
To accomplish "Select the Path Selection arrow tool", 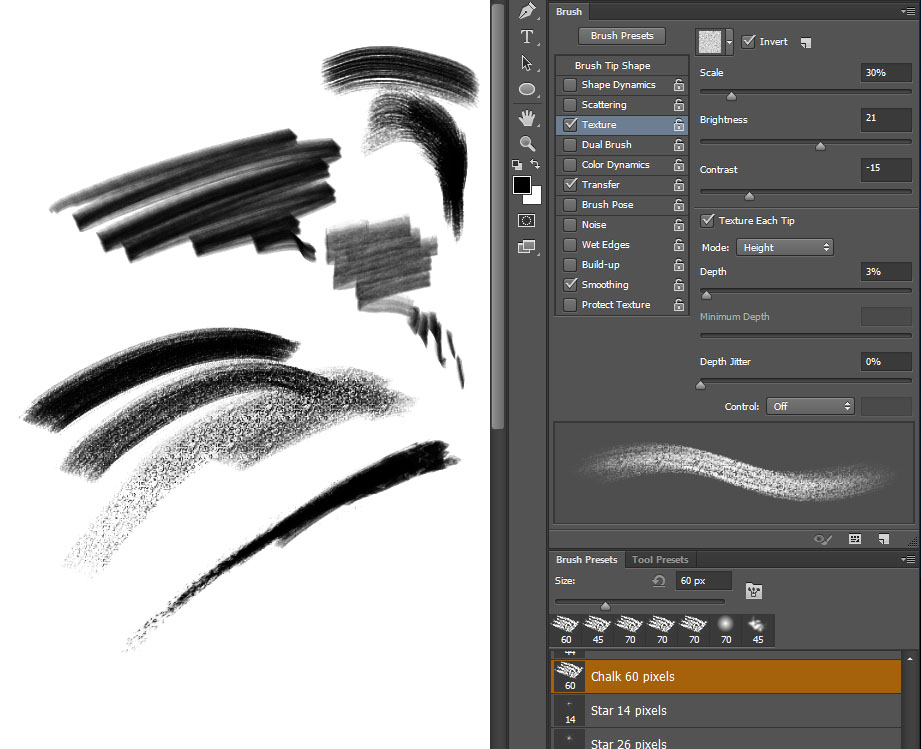I will [526, 63].
